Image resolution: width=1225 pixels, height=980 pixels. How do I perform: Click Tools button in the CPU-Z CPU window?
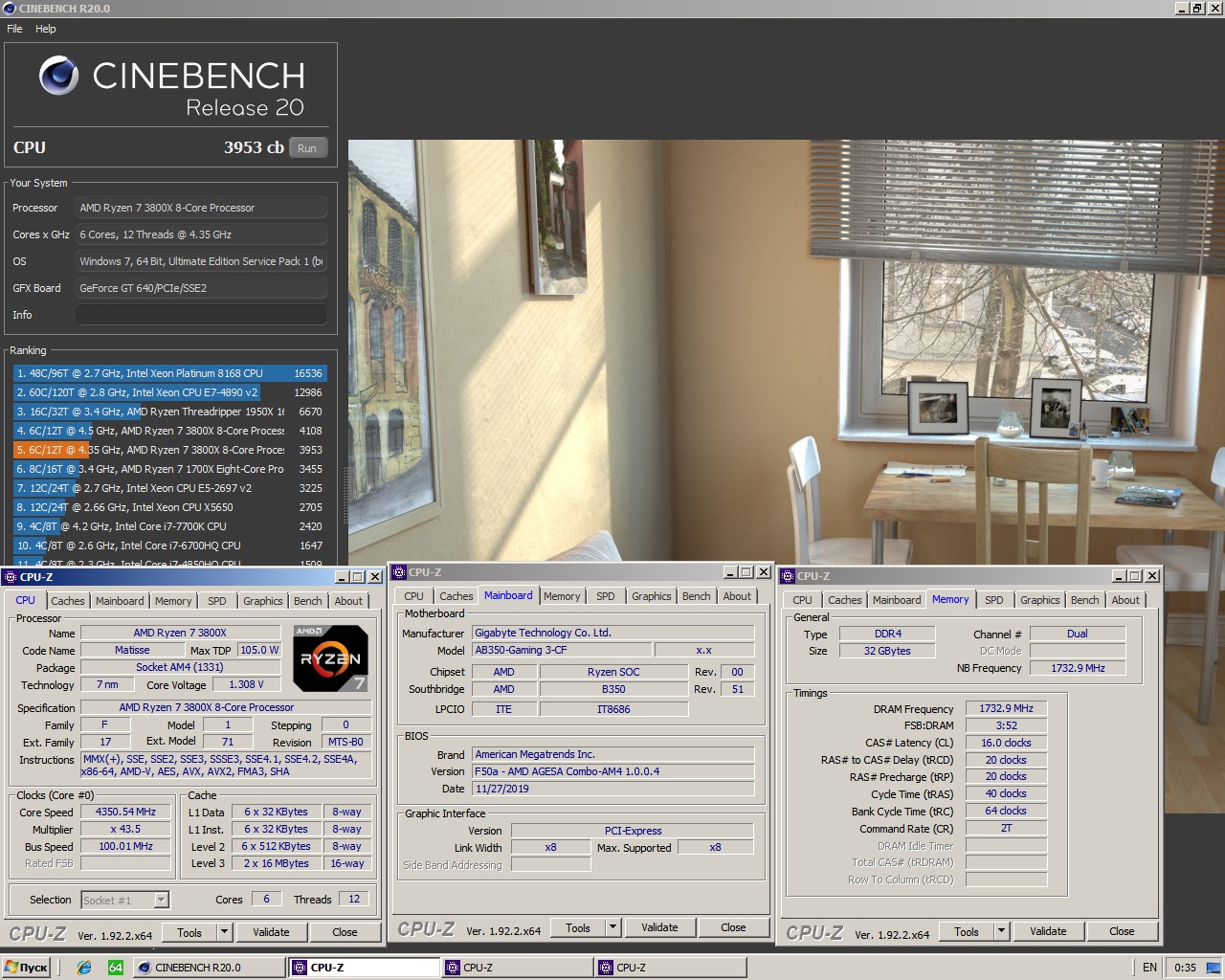coord(189,932)
